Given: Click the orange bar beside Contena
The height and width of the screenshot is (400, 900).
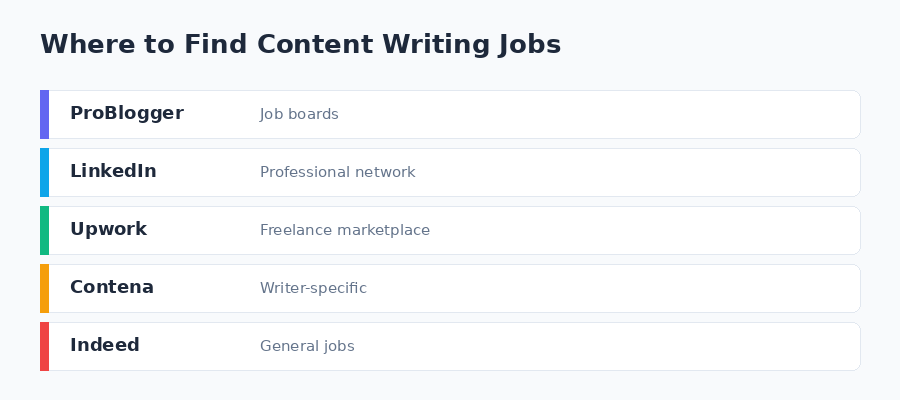Looking at the screenshot, I should pos(44,288).
